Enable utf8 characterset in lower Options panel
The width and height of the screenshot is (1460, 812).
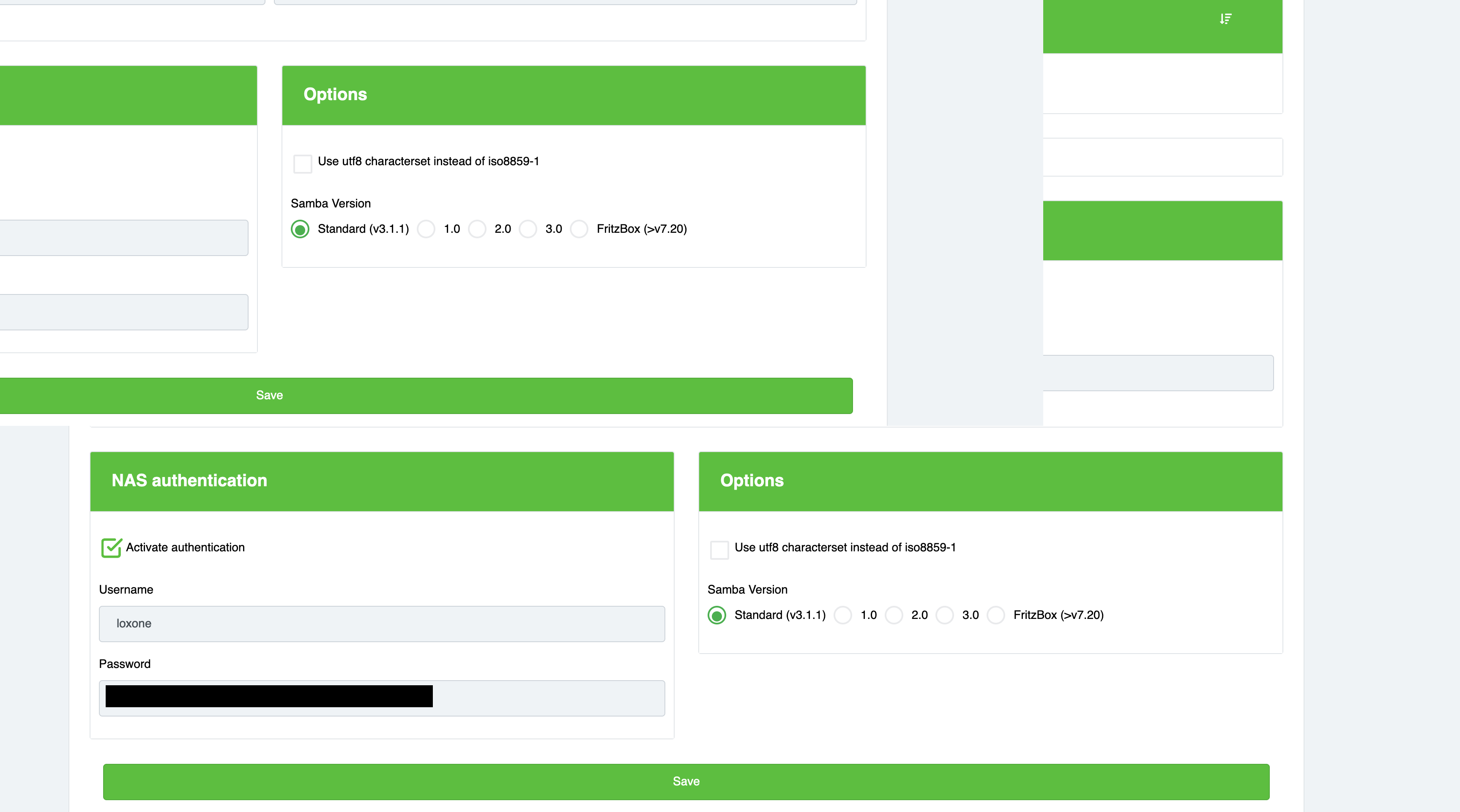(719, 550)
